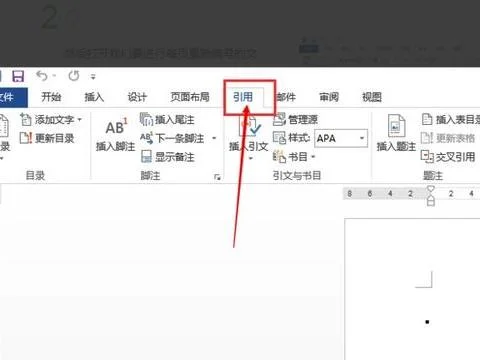Switch to the 开始 tab
The height and width of the screenshot is (360, 480).
(51, 97)
